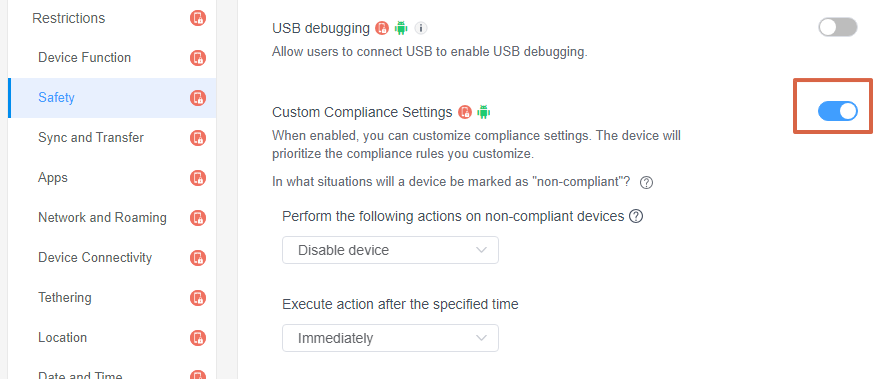Click the chevron arrow of the Immediately dropdown
This screenshot has width=877, height=379.
481,338
